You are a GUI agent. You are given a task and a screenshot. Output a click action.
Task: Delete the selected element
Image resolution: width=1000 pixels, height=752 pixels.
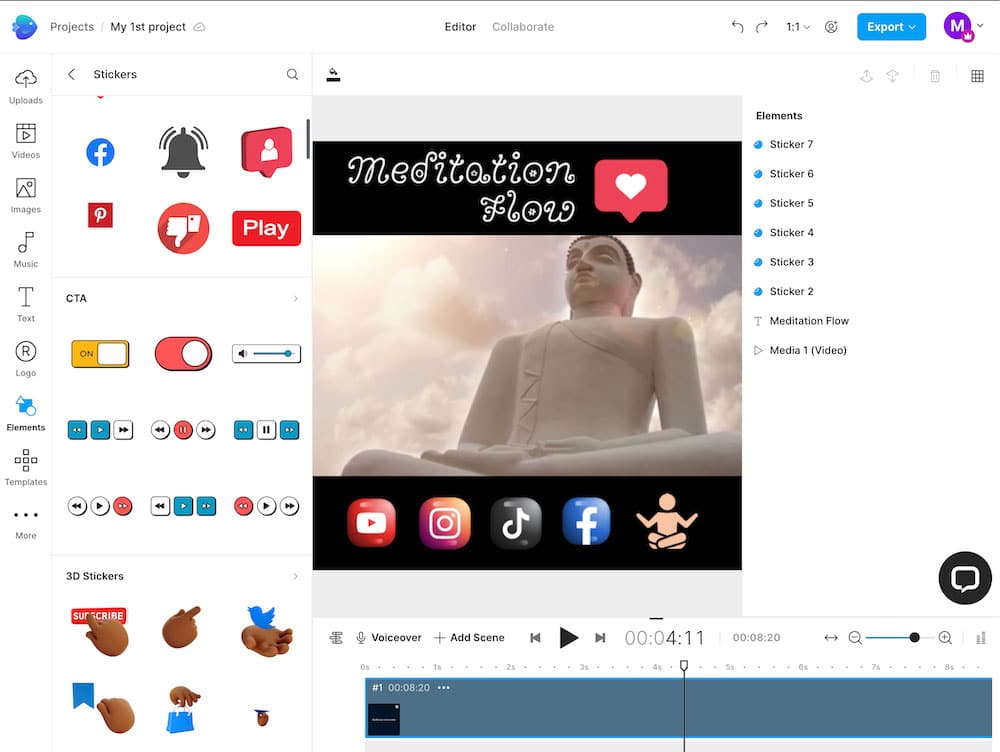pyautogui.click(x=935, y=76)
